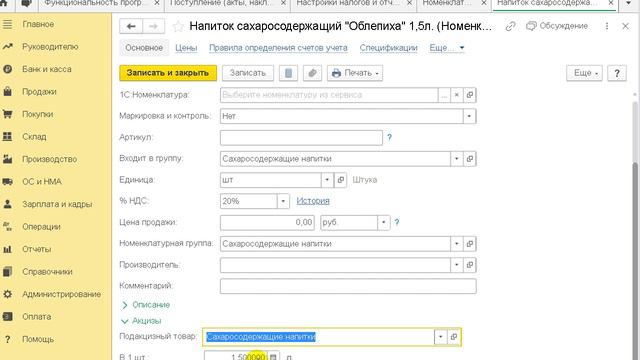Switch to Настройки налогов и отч. tab

(348, 3)
